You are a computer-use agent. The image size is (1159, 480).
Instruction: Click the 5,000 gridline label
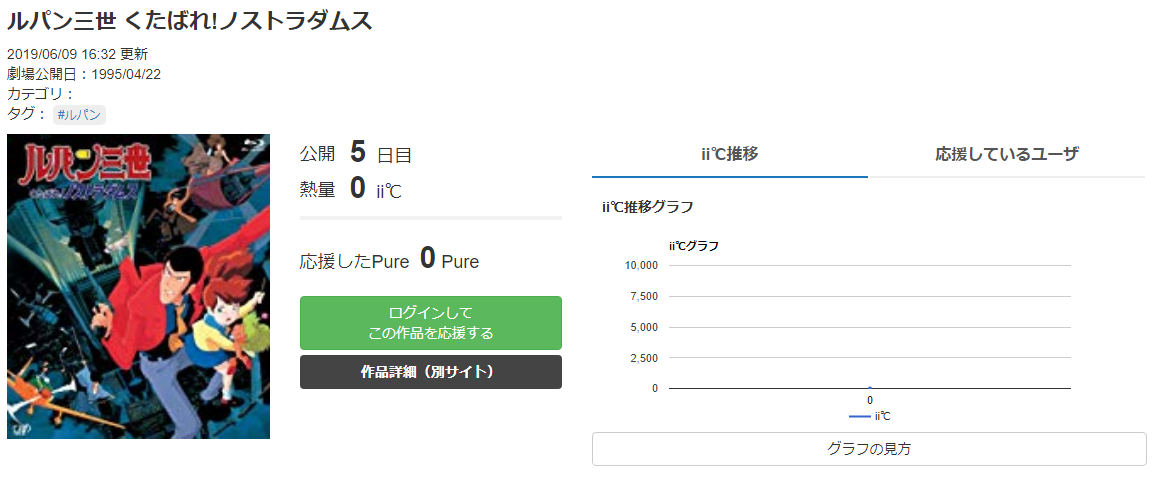tap(644, 327)
